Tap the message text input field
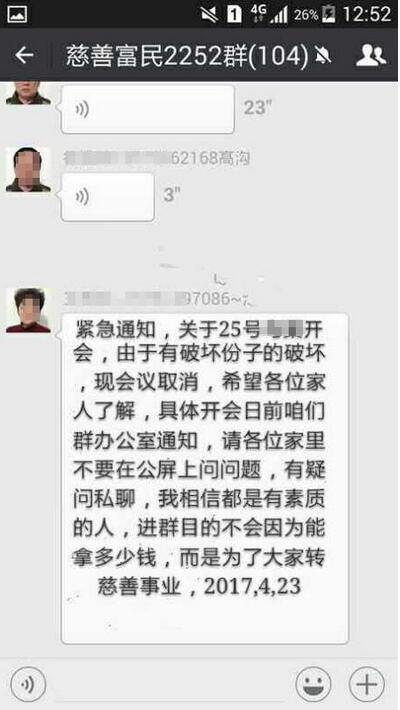Viewport: 400px width, 710px height. (x=171, y=684)
